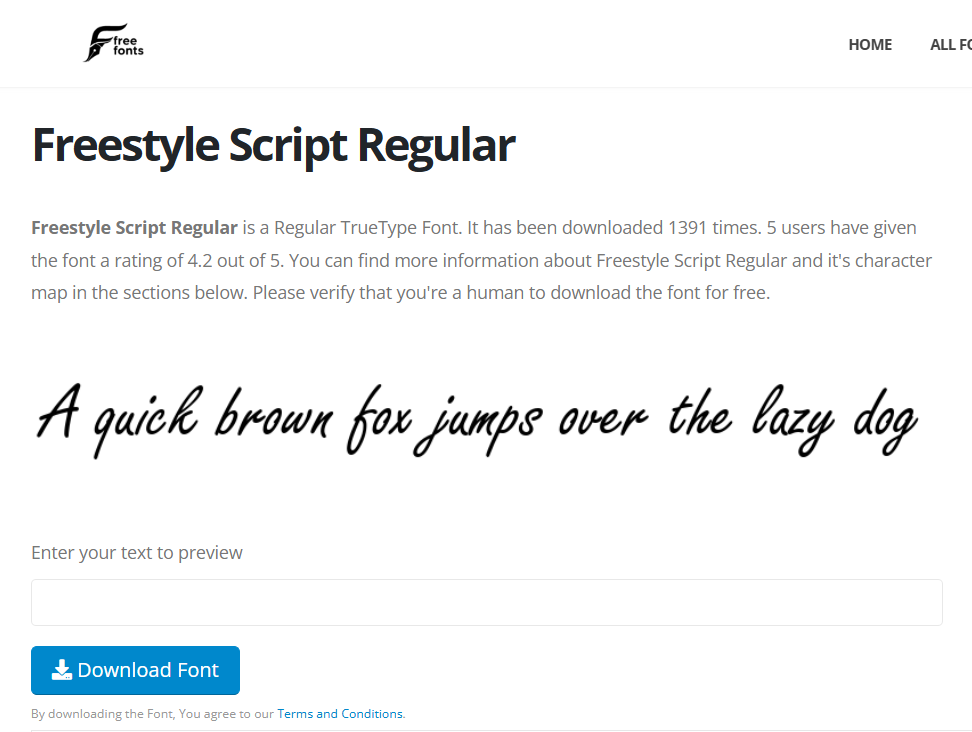Click the capital 'A' starting the font preview

click(x=58, y=413)
